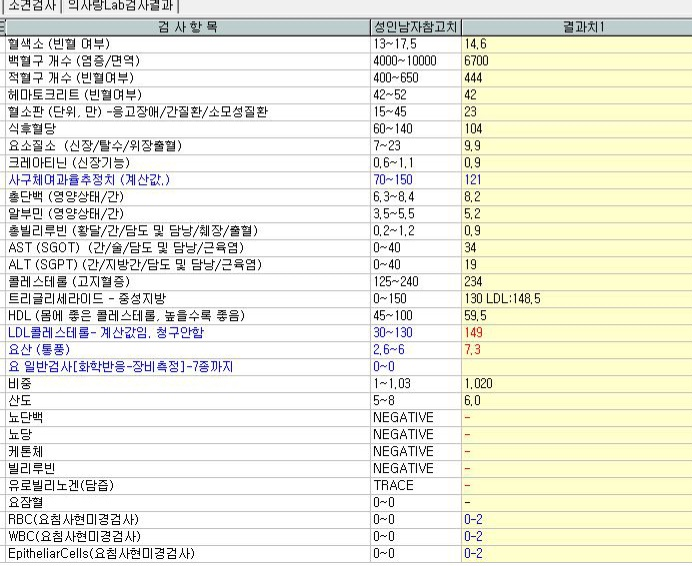
Task: Select the 결과치1 column header
Action: pyautogui.click(x=576, y=27)
